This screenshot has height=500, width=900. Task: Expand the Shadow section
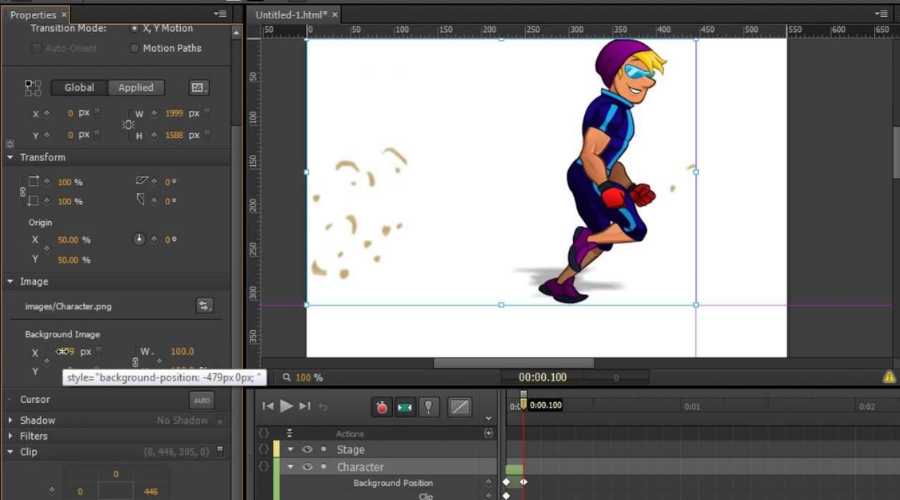coord(10,420)
